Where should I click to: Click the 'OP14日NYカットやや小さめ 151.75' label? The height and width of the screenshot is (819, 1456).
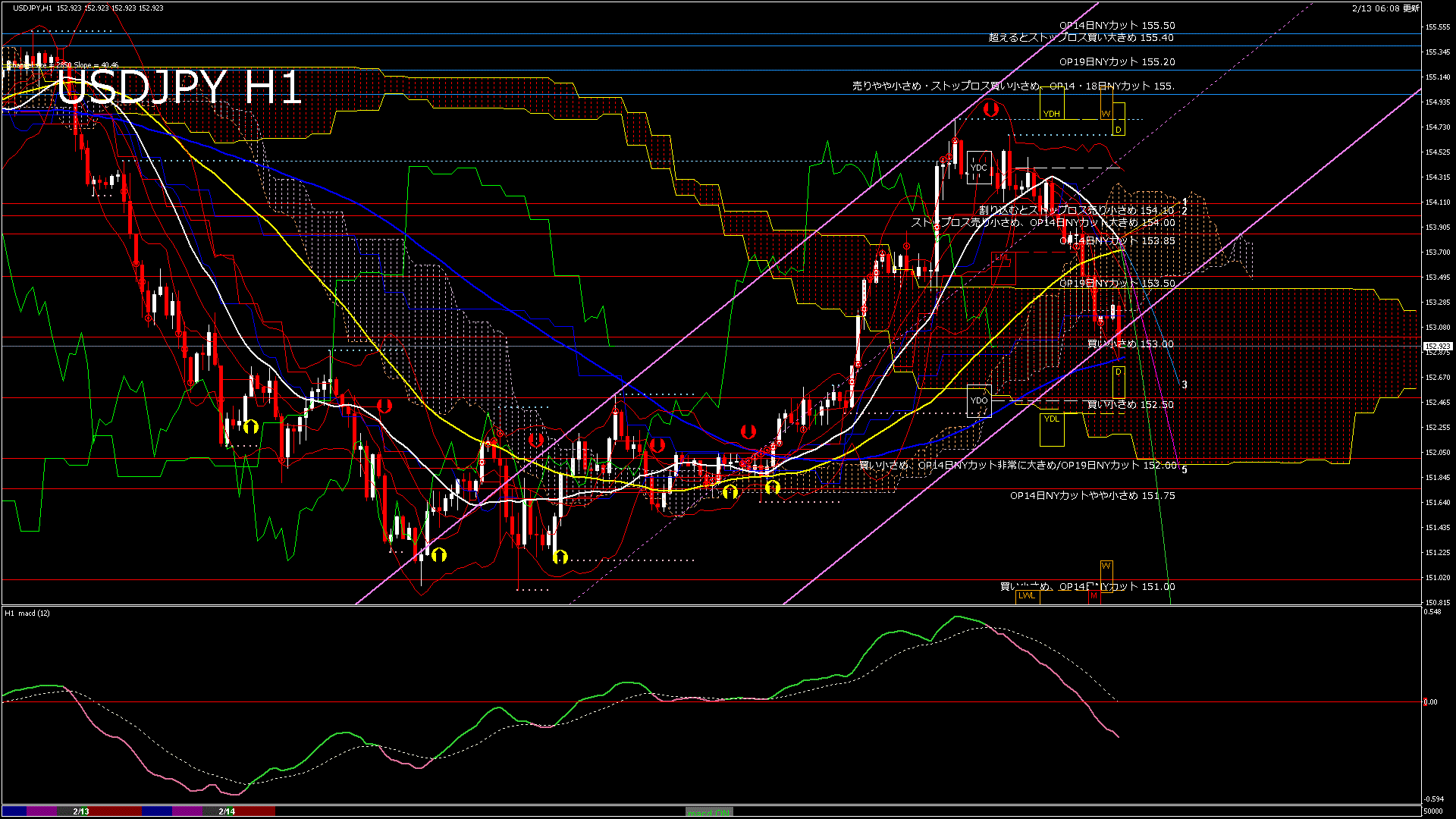point(1093,495)
